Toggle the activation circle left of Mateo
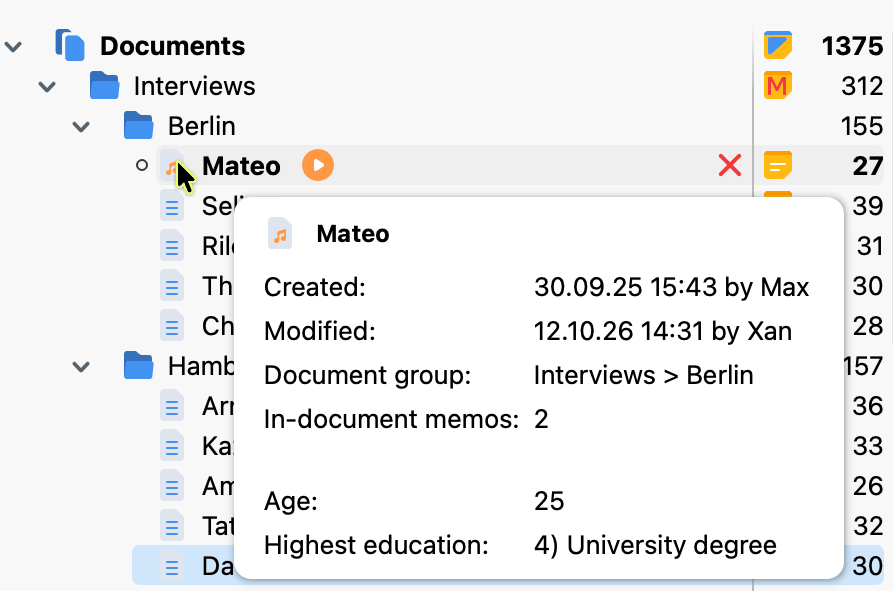 142,166
